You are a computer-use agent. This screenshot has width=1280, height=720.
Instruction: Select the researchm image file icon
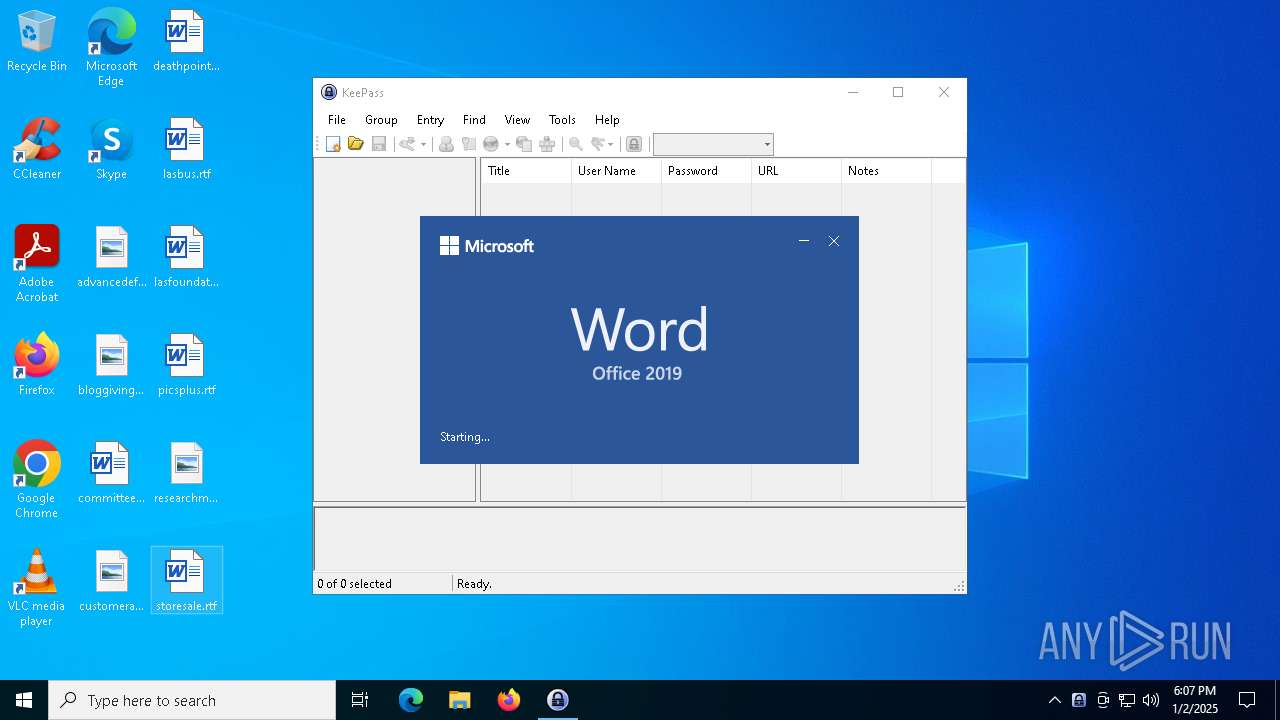(186, 473)
